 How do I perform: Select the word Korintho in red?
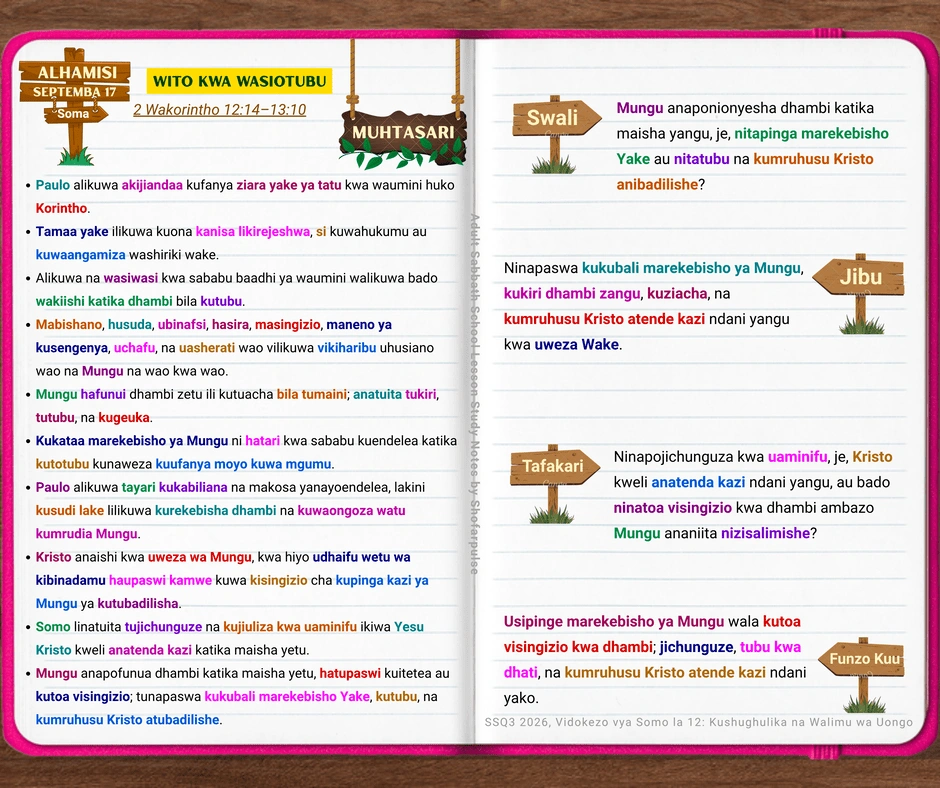coord(62,208)
